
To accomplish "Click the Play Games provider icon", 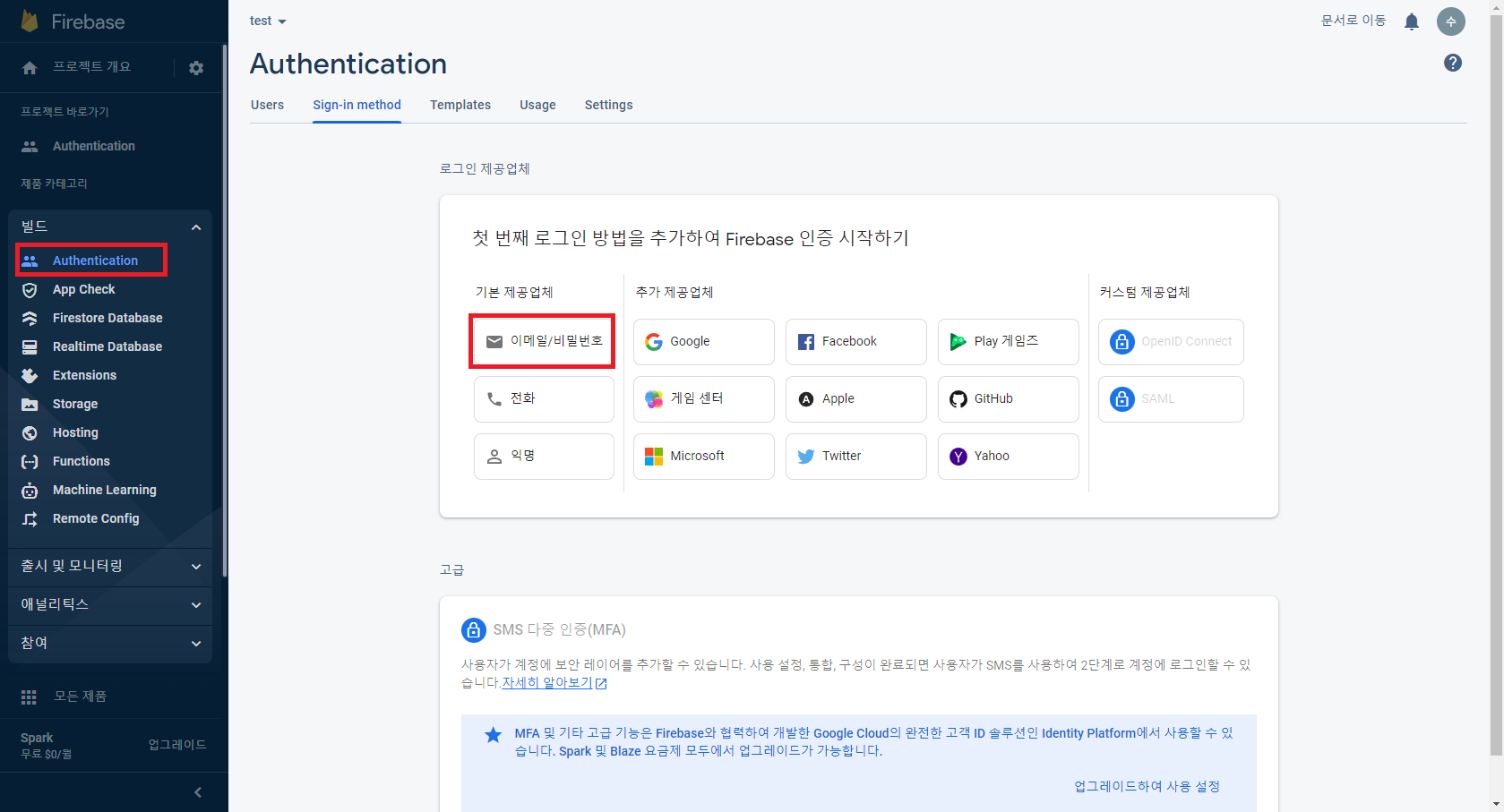I will pos(958,342).
